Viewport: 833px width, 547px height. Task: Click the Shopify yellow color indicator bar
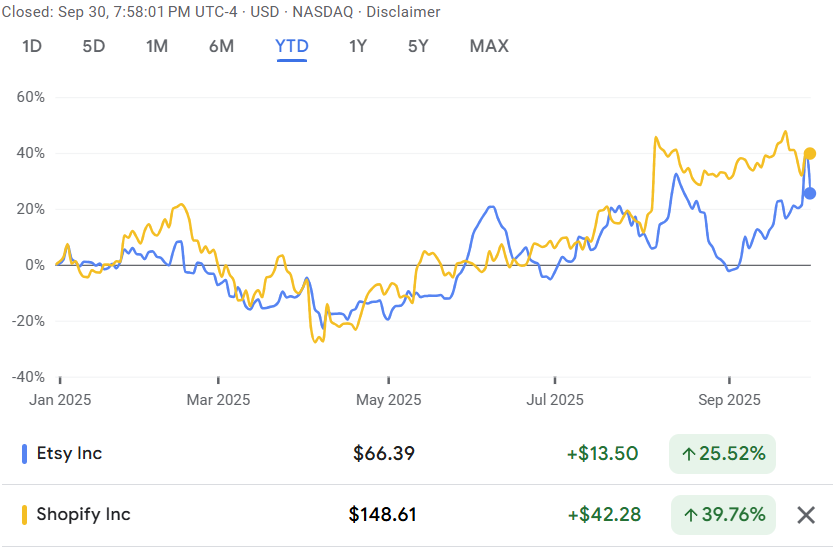point(24,515)
